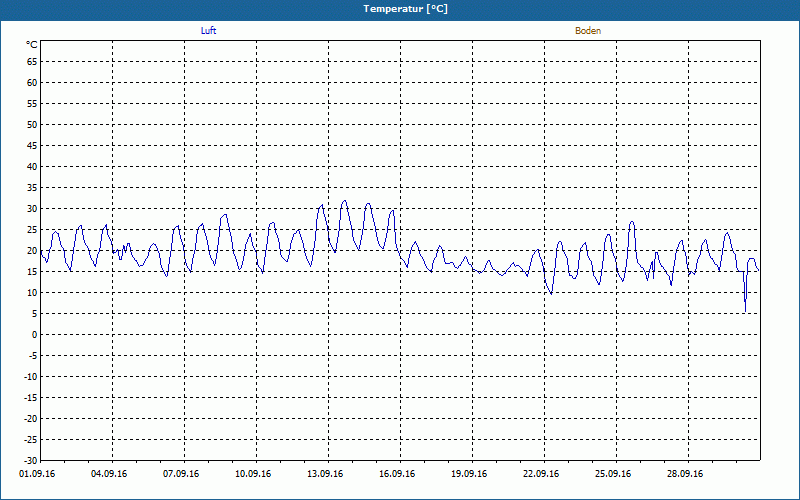Click the 10 y-axis label
800x500 pixels.
(32, 293)
